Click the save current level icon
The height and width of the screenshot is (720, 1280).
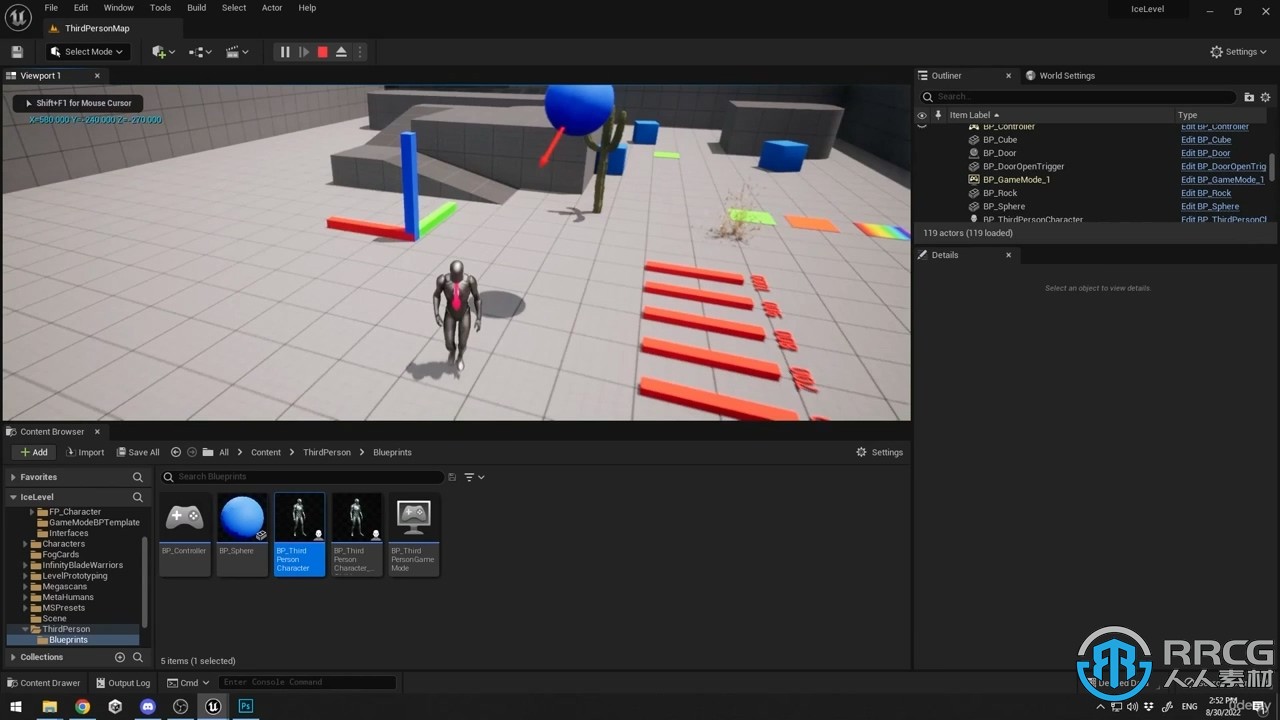click(x=17, y=52)
